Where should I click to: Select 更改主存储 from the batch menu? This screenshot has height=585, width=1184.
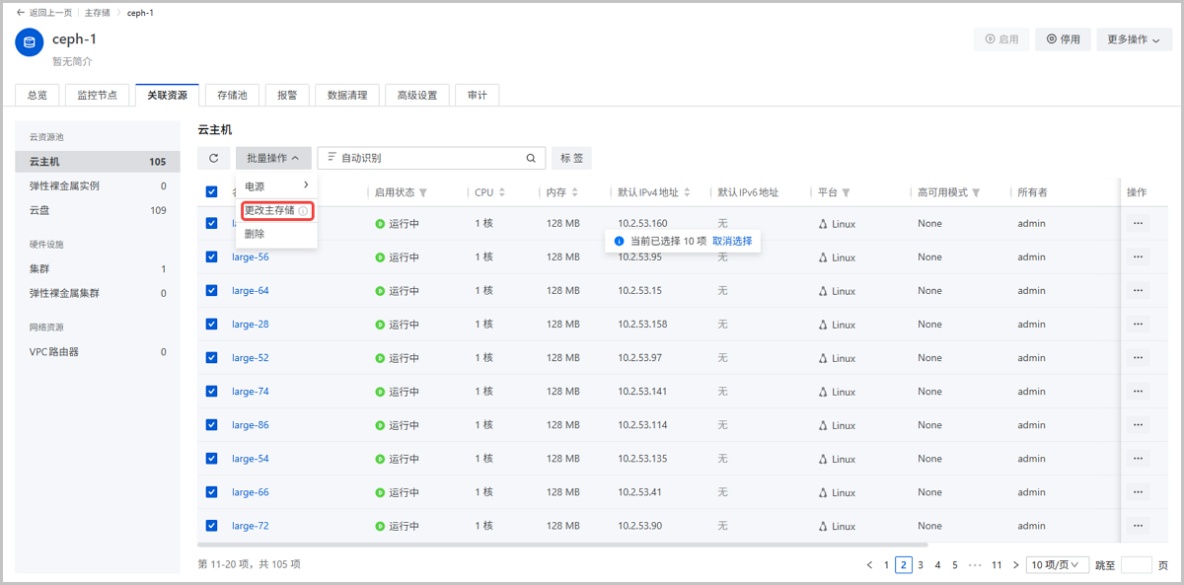pyautogui.click(x=275, y=210)
